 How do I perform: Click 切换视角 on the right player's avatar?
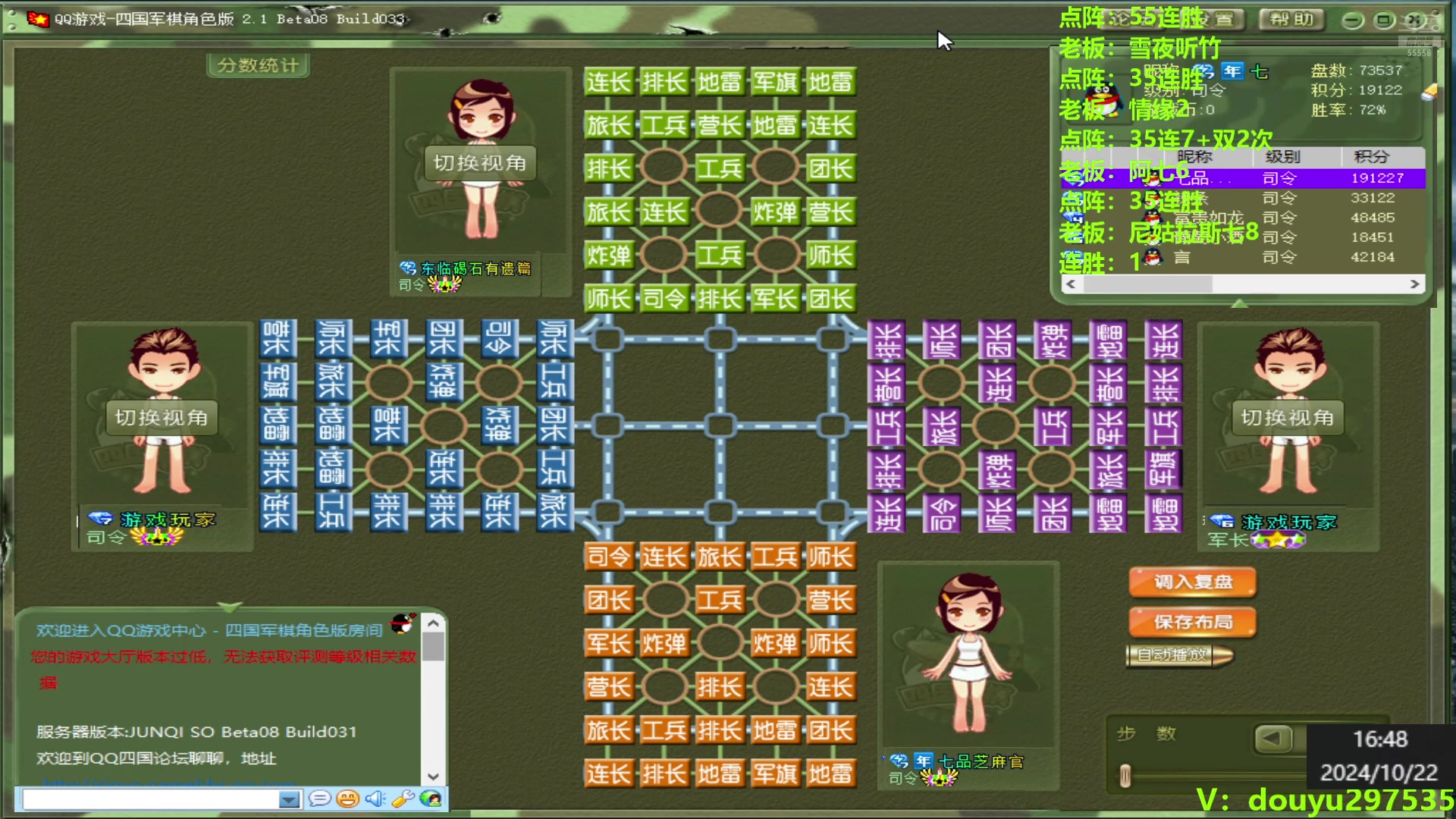coord(1287,418)
